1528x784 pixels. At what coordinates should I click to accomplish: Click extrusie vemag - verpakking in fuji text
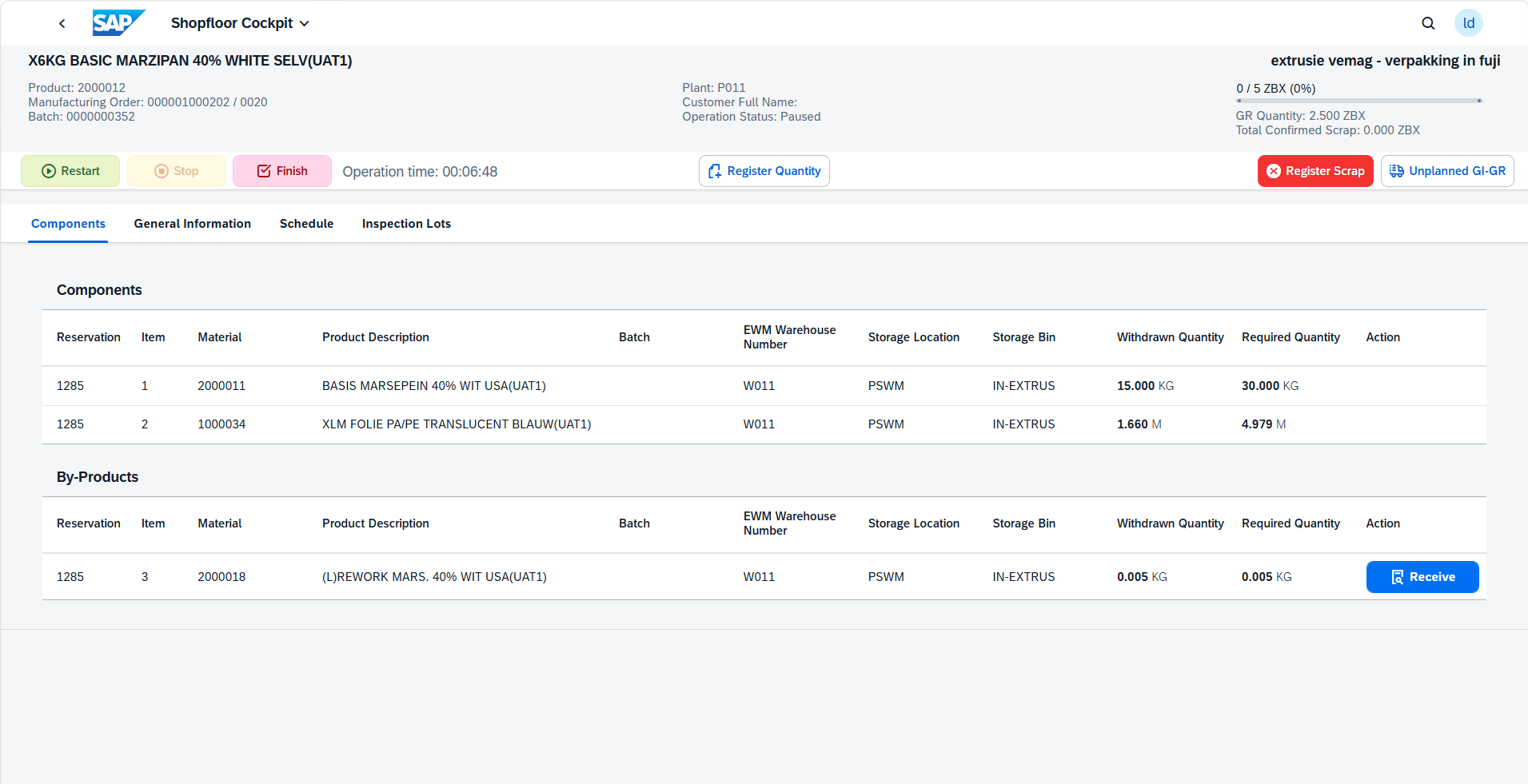1385,61
